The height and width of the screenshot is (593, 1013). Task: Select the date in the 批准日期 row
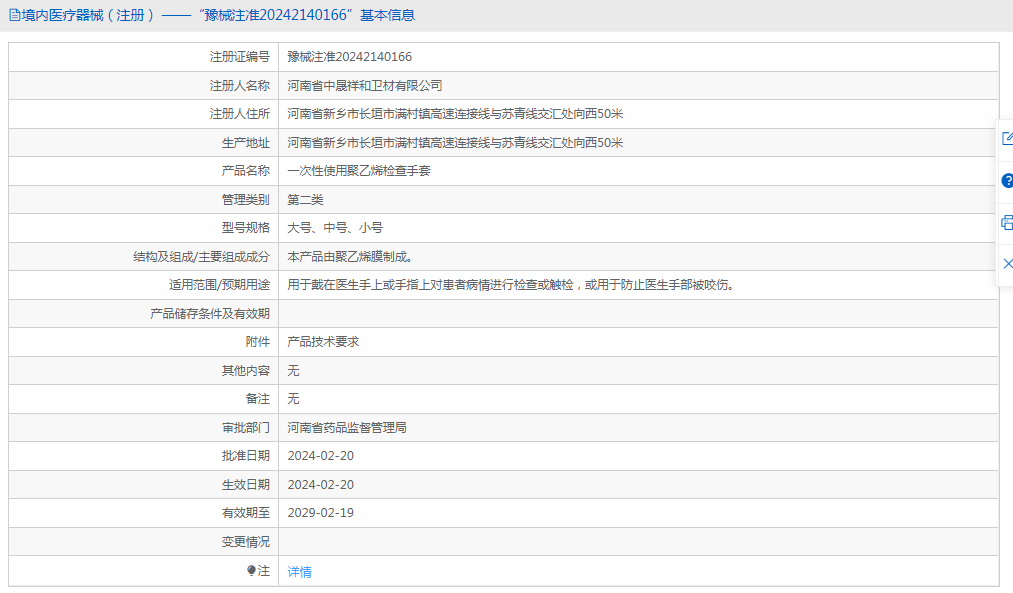[x=320, y=456]
